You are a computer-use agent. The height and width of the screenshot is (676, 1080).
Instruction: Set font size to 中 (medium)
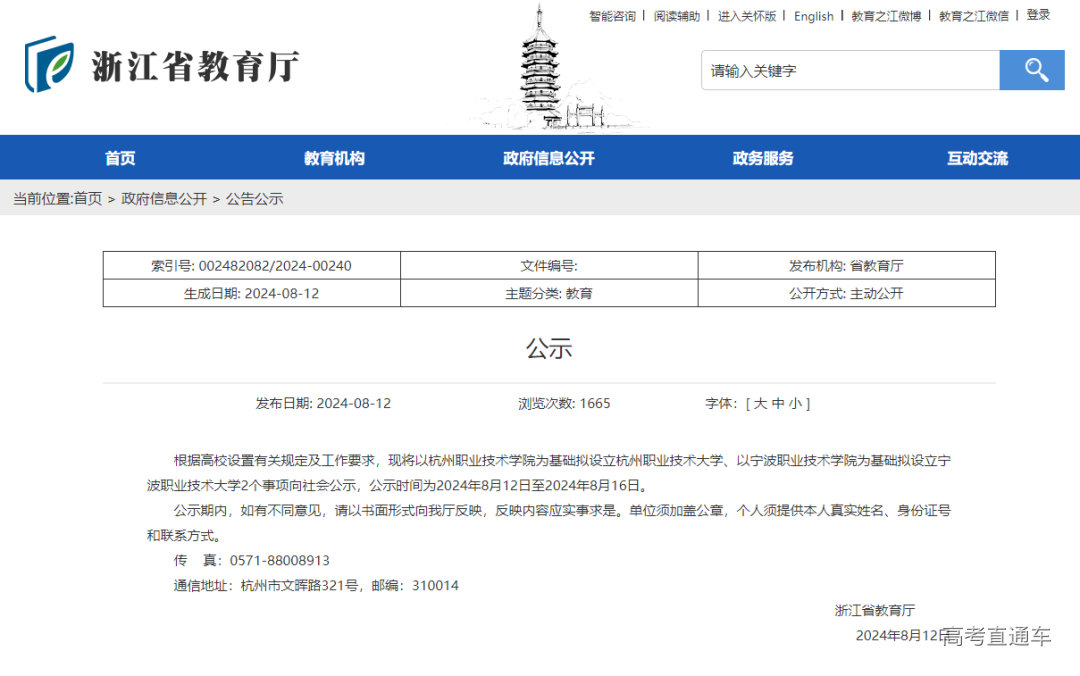point(781,403)
